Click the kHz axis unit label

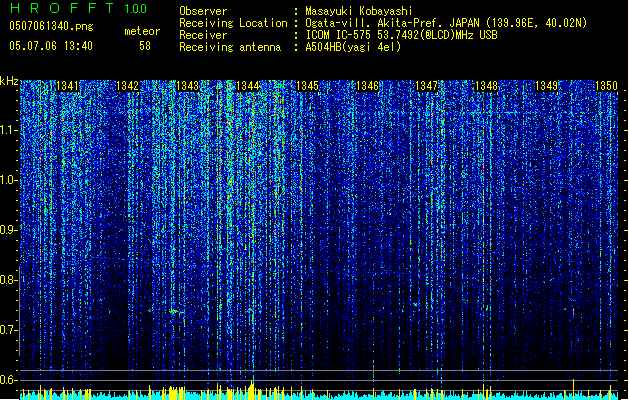[9, 81]
